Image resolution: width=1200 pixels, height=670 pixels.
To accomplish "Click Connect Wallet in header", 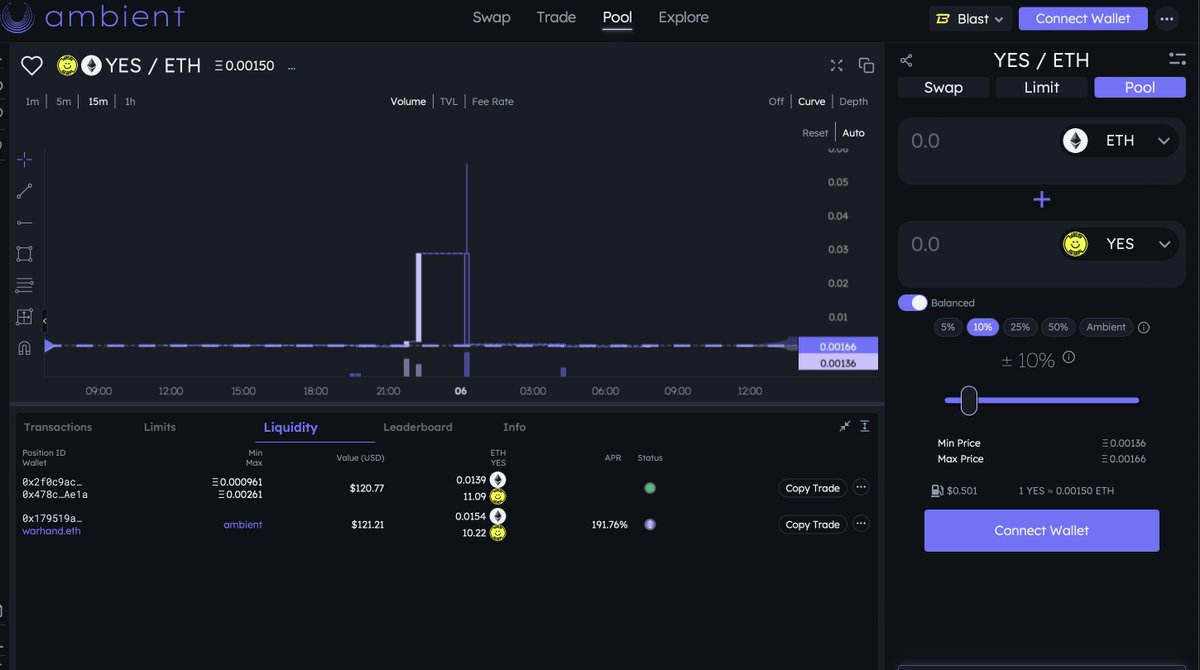I will (1083, 19).
